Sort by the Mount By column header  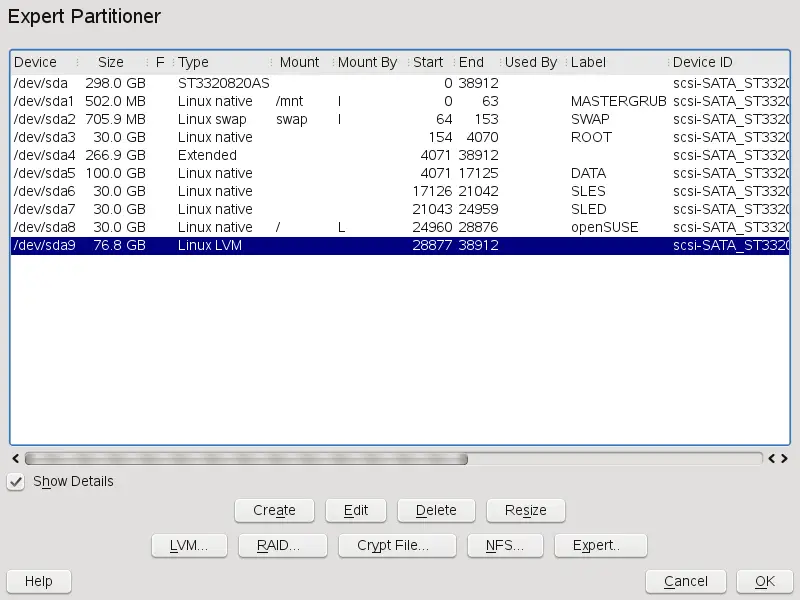pyautogui.click(x=367, y=62)
